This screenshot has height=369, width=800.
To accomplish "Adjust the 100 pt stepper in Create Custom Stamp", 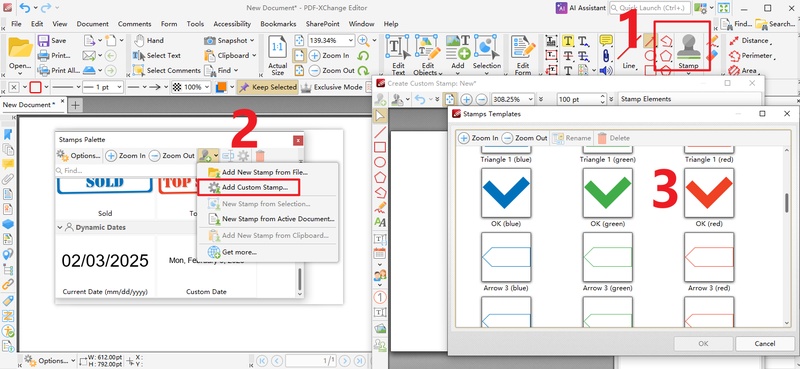I will pyautogui.click(x=603, y=99).
